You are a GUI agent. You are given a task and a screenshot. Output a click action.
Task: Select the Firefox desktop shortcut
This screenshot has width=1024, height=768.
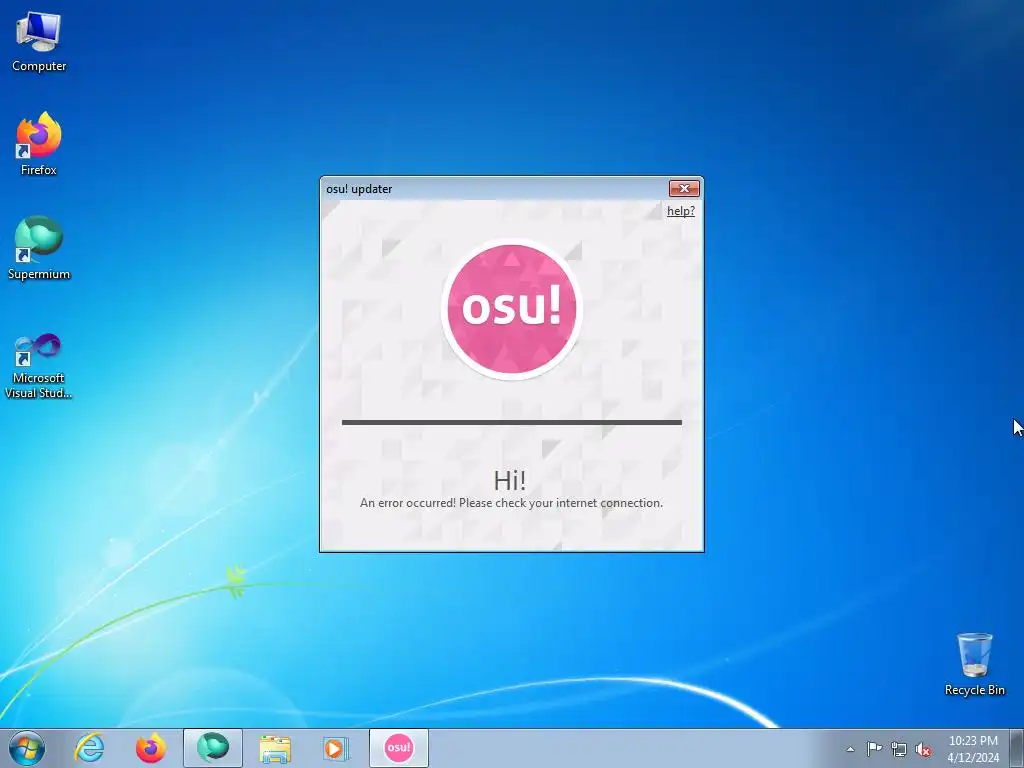(x=39, y=144)
